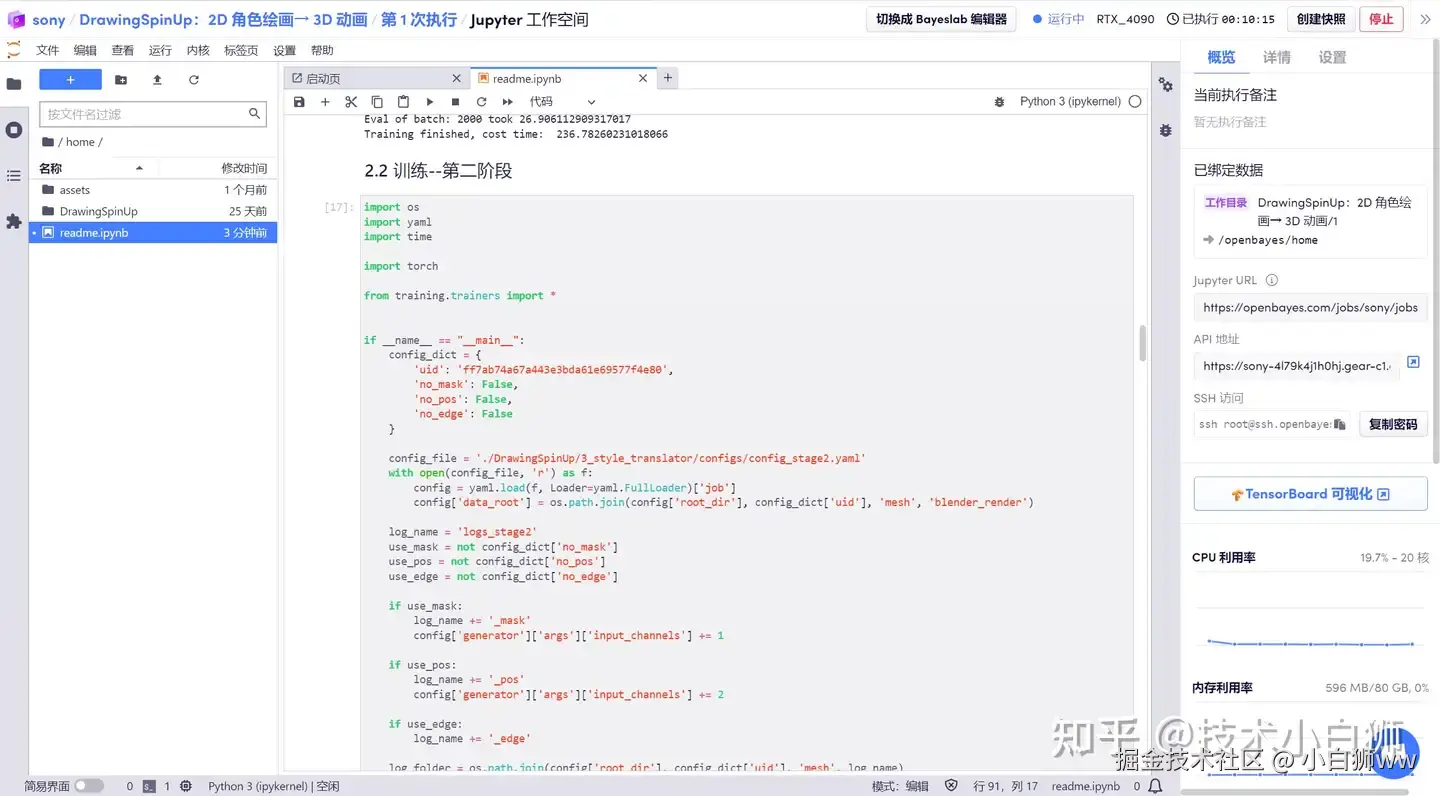Click the blue new launcher plus button
The height and width of the screenshot is (796, 1440).
(x=70, y=80)
